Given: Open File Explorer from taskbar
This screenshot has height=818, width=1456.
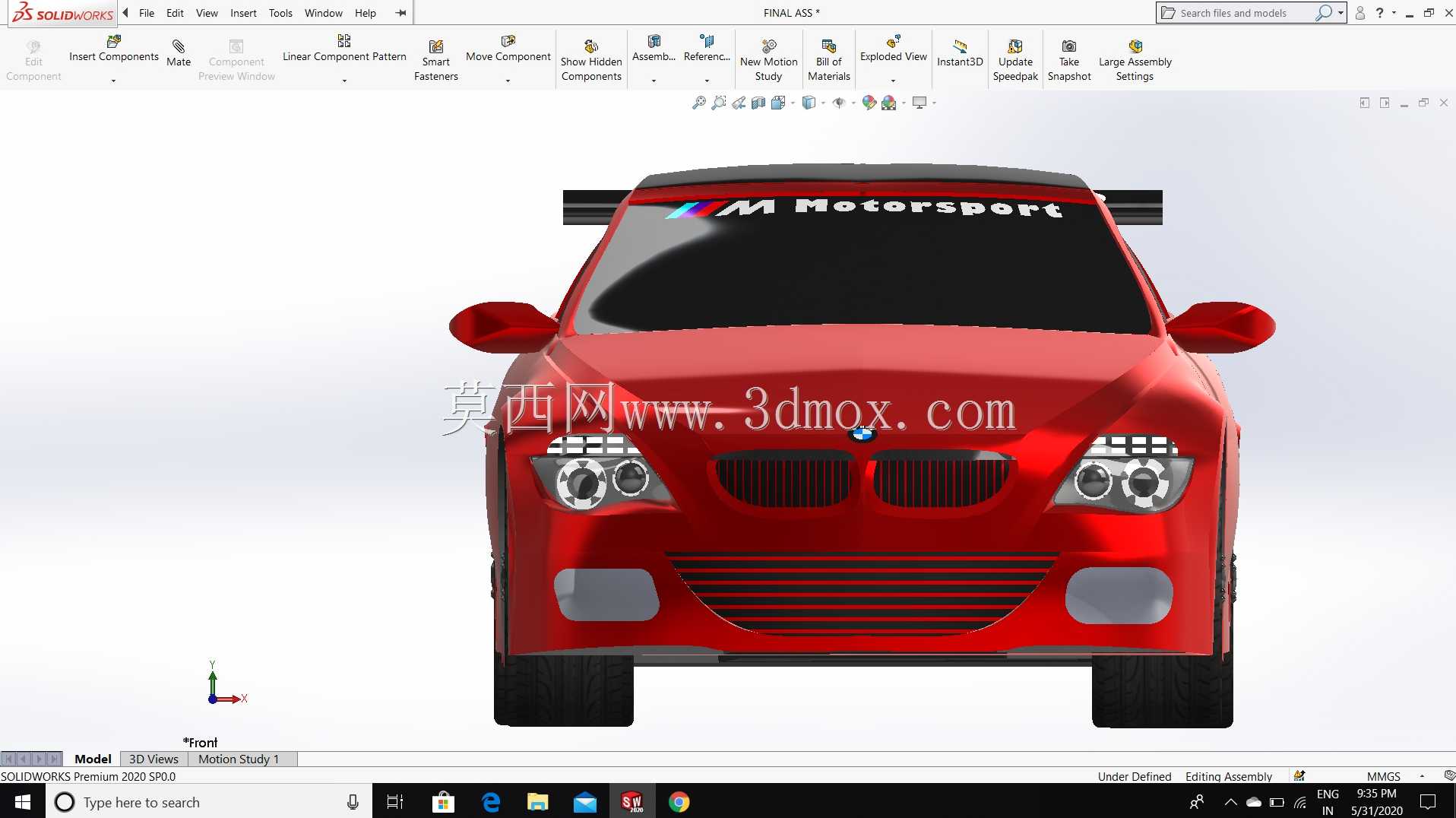Looking at the screenshot, I should pos(538,802).
